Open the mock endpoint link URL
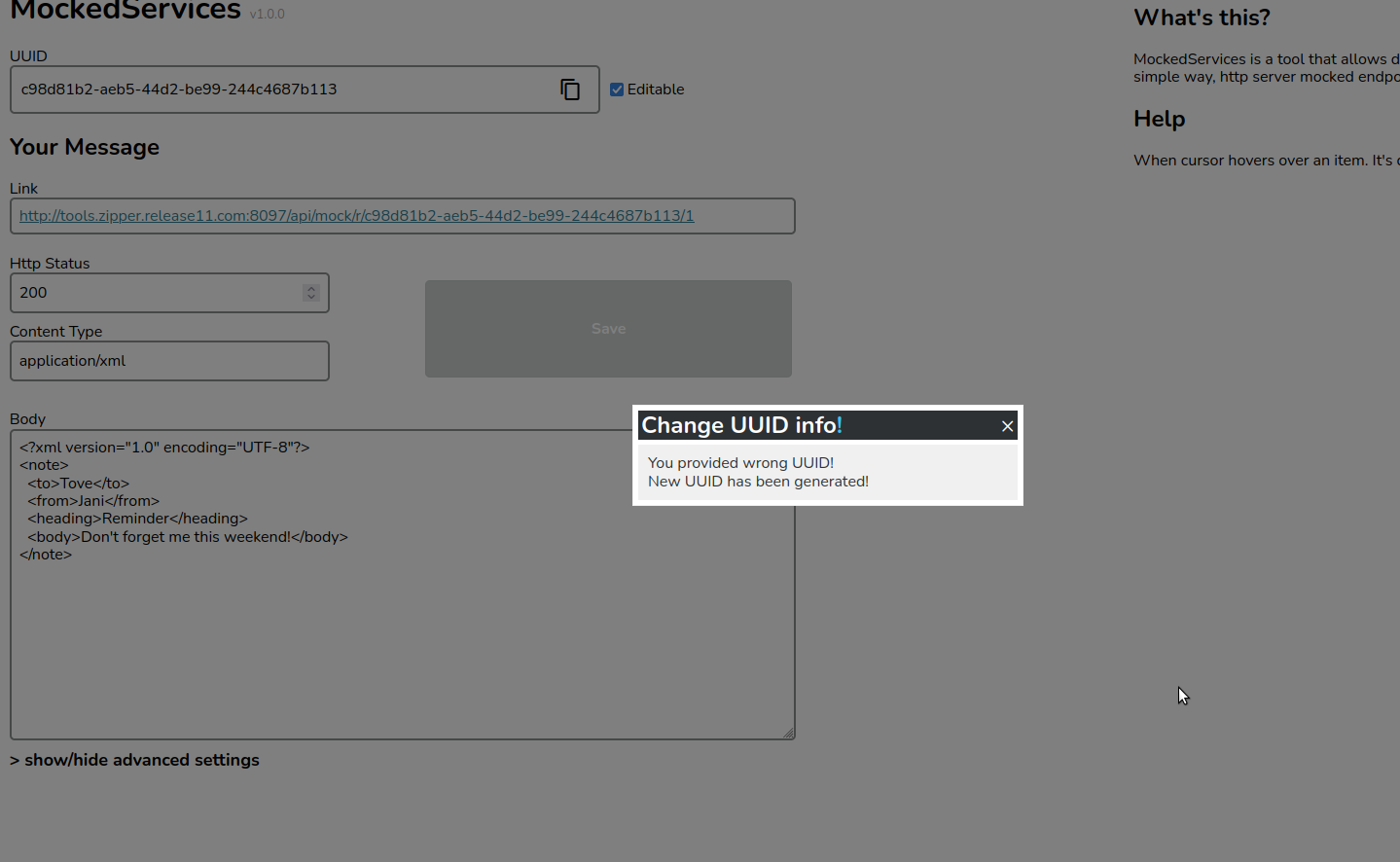This screenshot has height=862, width=1400. coord(356,216)
